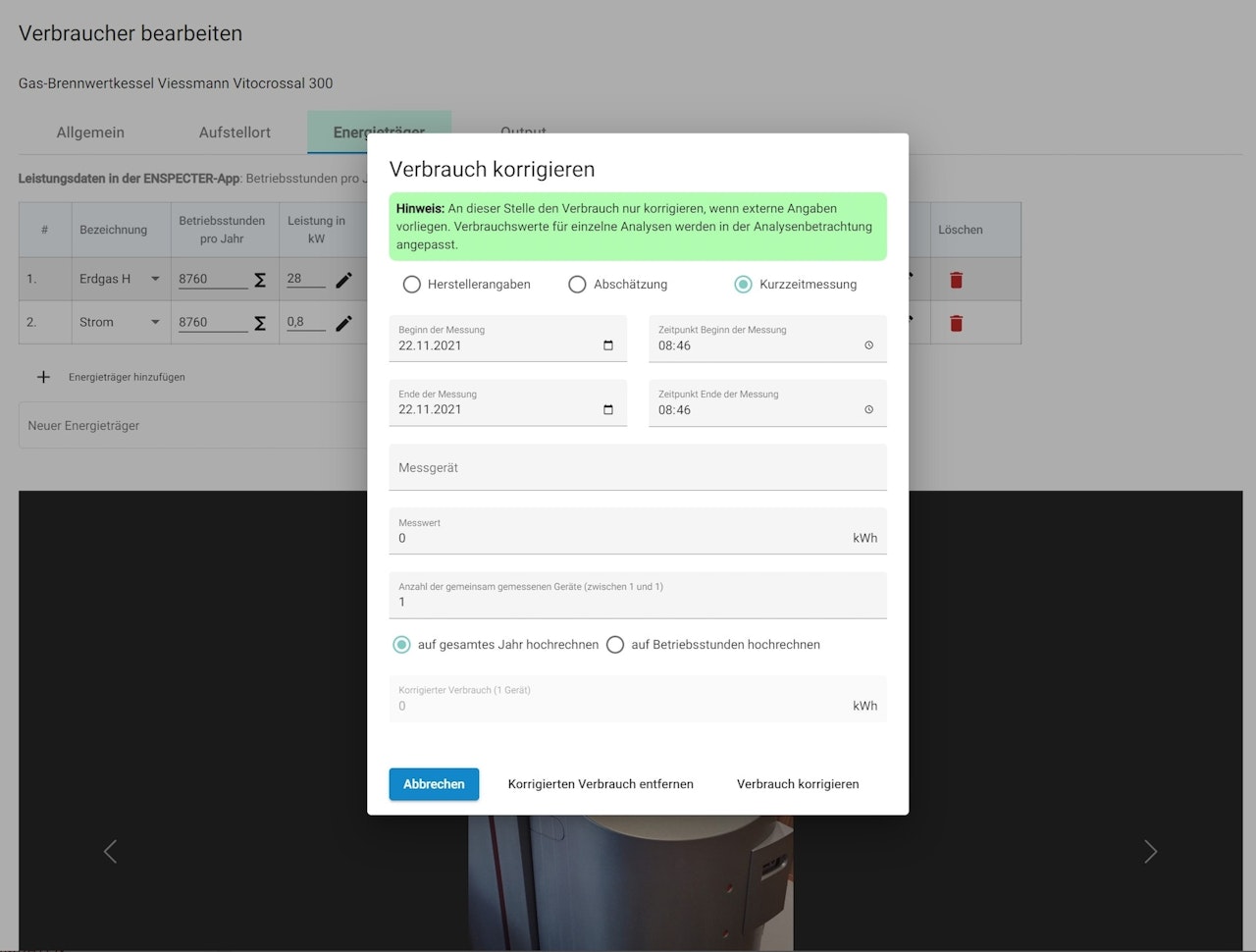
Task: Select Herstellerangaben radio button
Action: [x=412, y=285]
